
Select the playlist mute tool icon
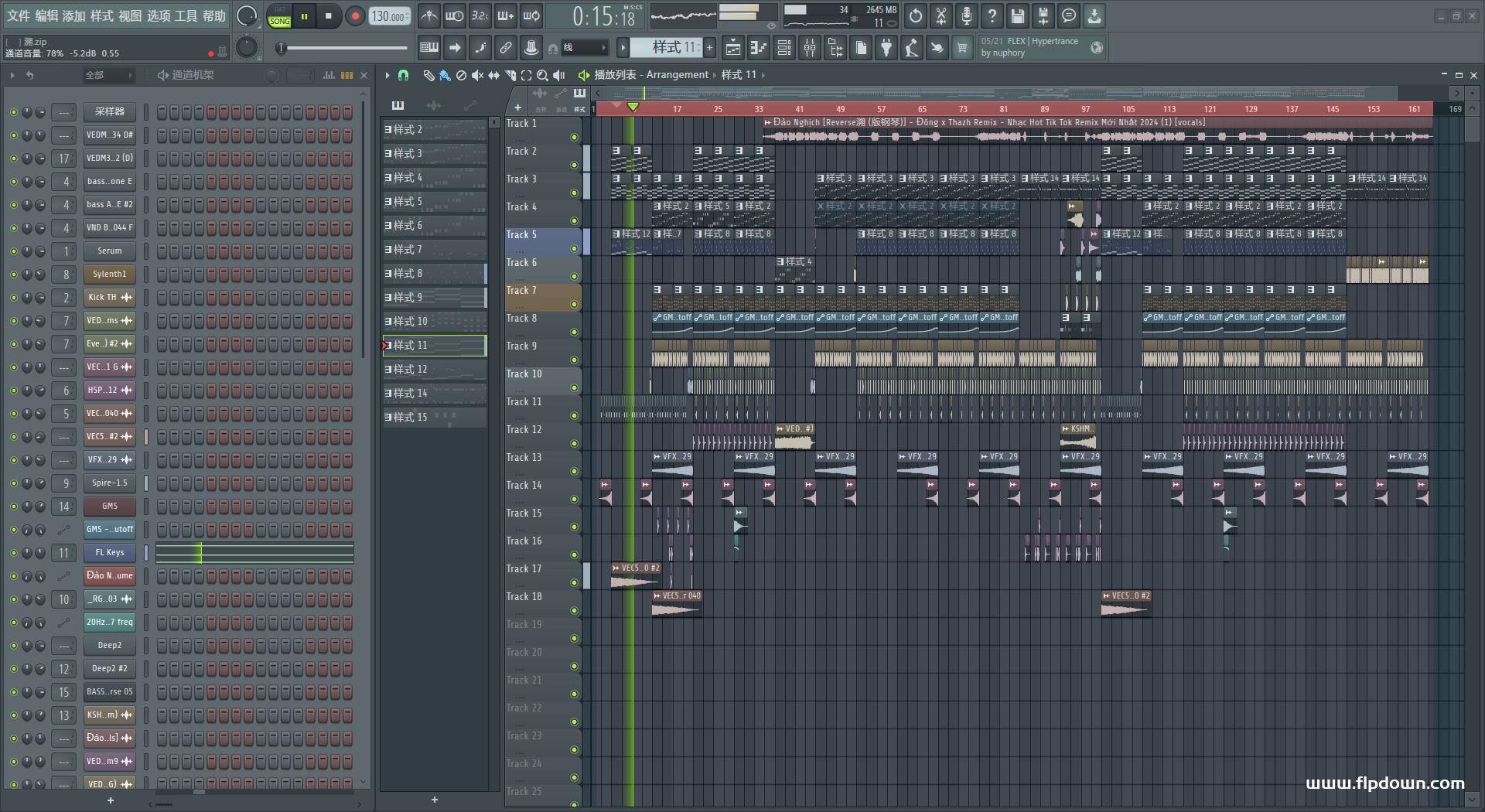point(477,75)
